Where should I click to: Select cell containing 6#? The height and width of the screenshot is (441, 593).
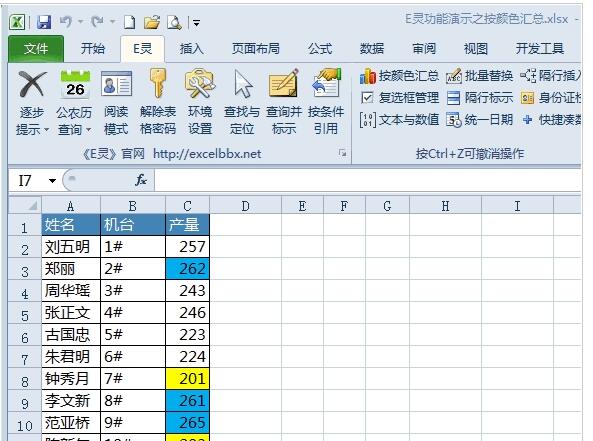point(133,356)
